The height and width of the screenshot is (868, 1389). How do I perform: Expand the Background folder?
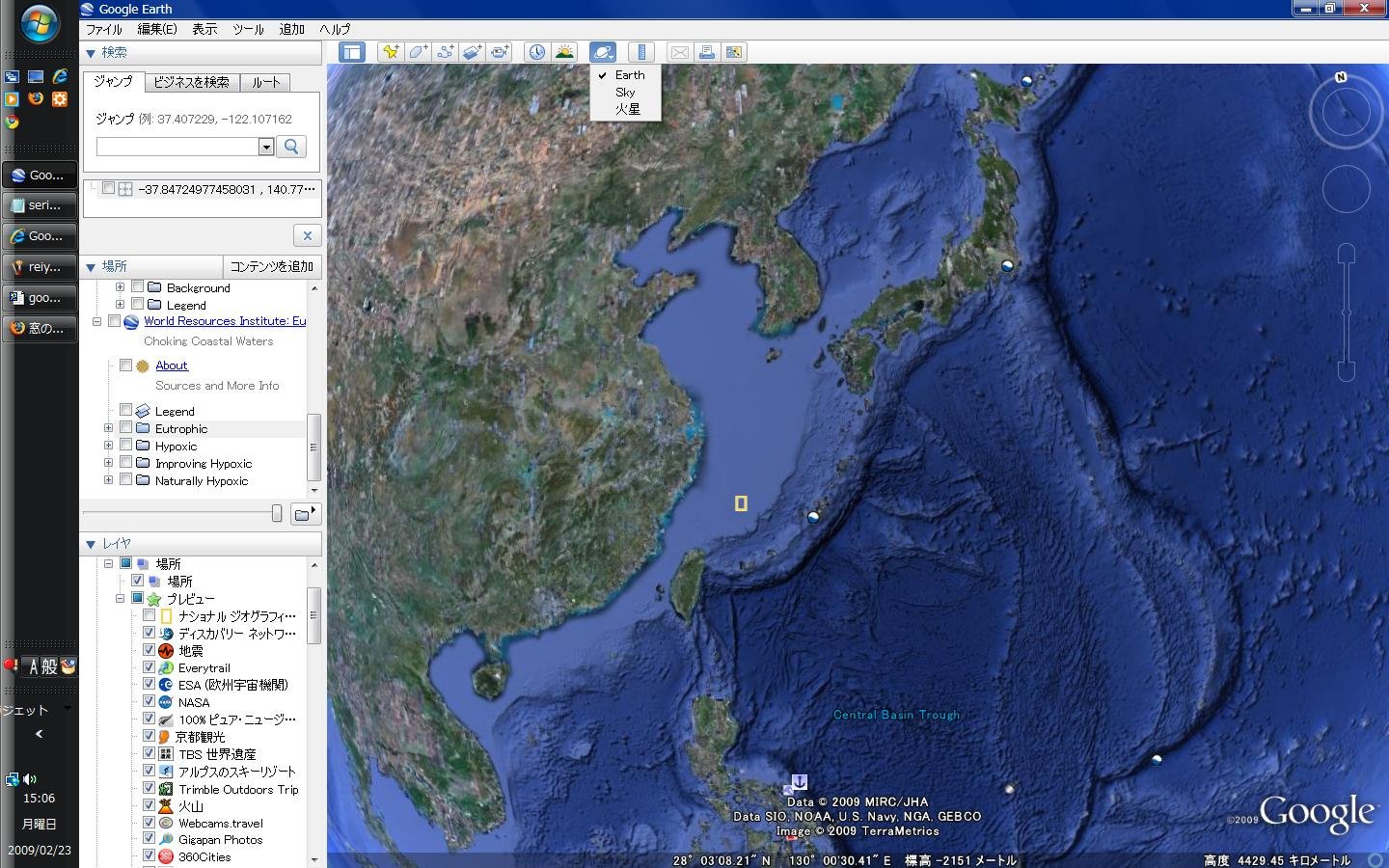(x=120, y=286)
